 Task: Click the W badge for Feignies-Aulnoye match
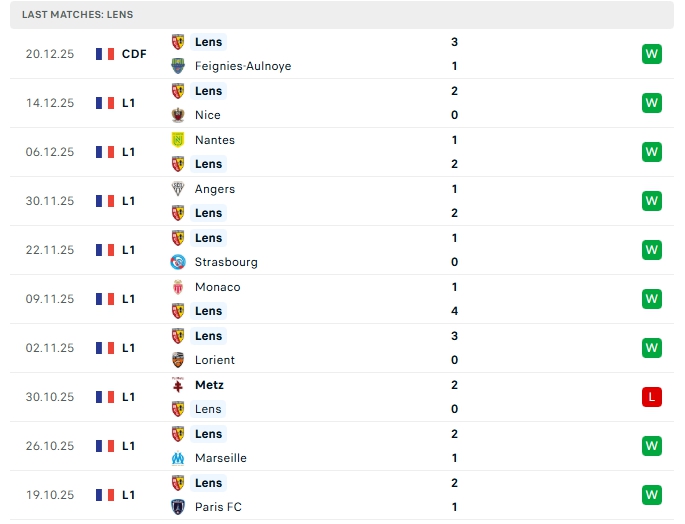652,54
